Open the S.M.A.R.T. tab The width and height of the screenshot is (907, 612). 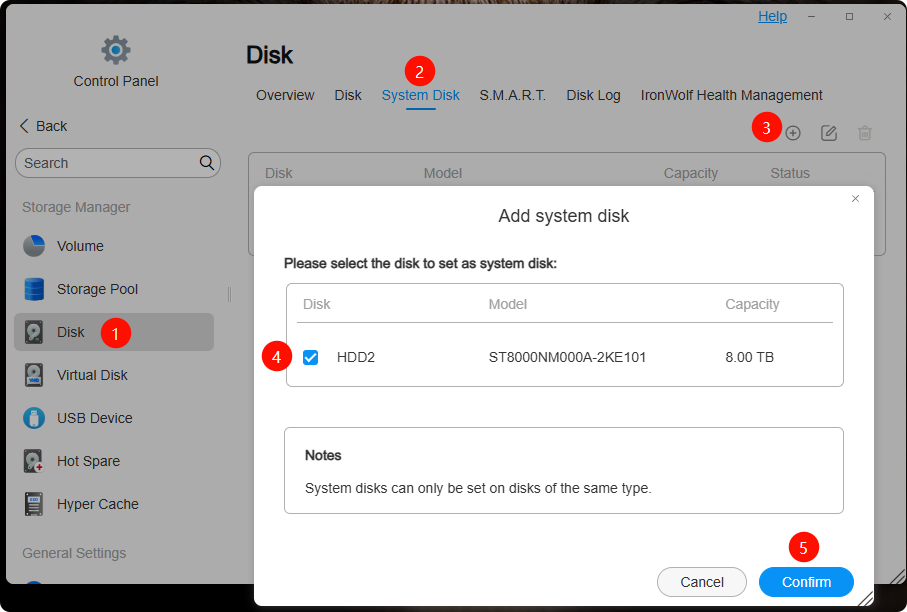pos(513,95)
